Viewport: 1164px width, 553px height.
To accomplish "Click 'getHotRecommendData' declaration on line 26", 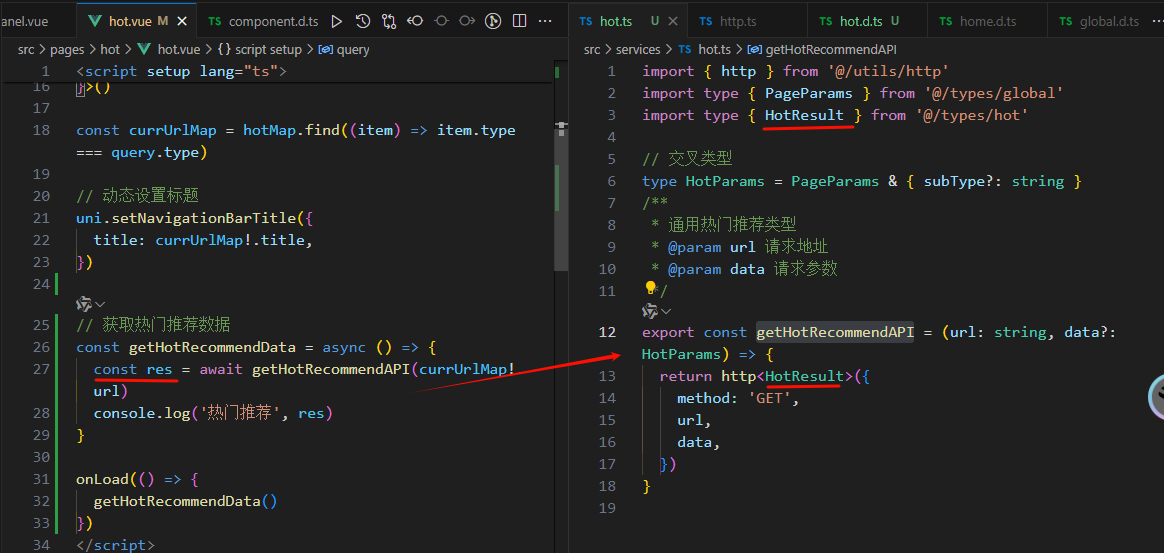I will point(212,347).
